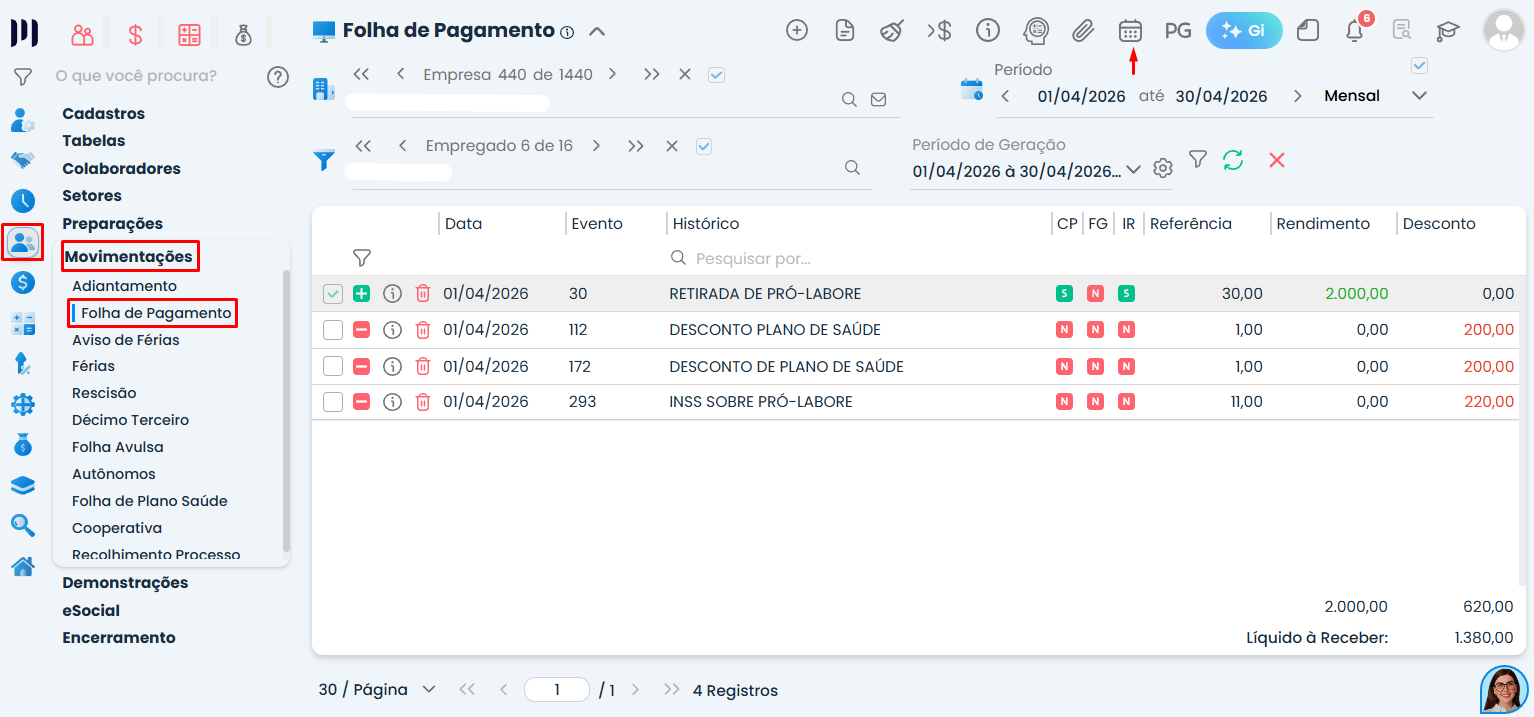Open the eSocial menu
Viewport: 1534px width, 717px height.
pos(91,610)
